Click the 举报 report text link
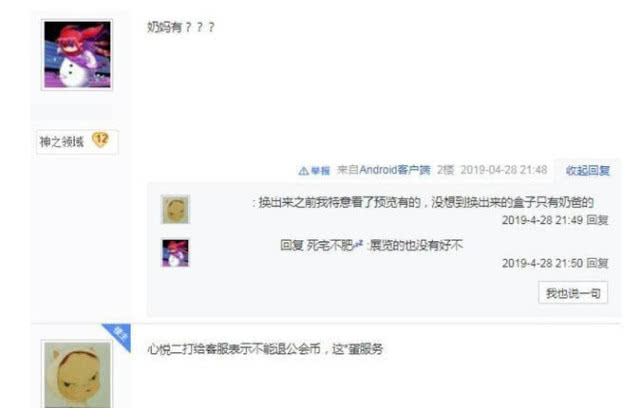The image size is (641, 408). click(x=320, y=171)
